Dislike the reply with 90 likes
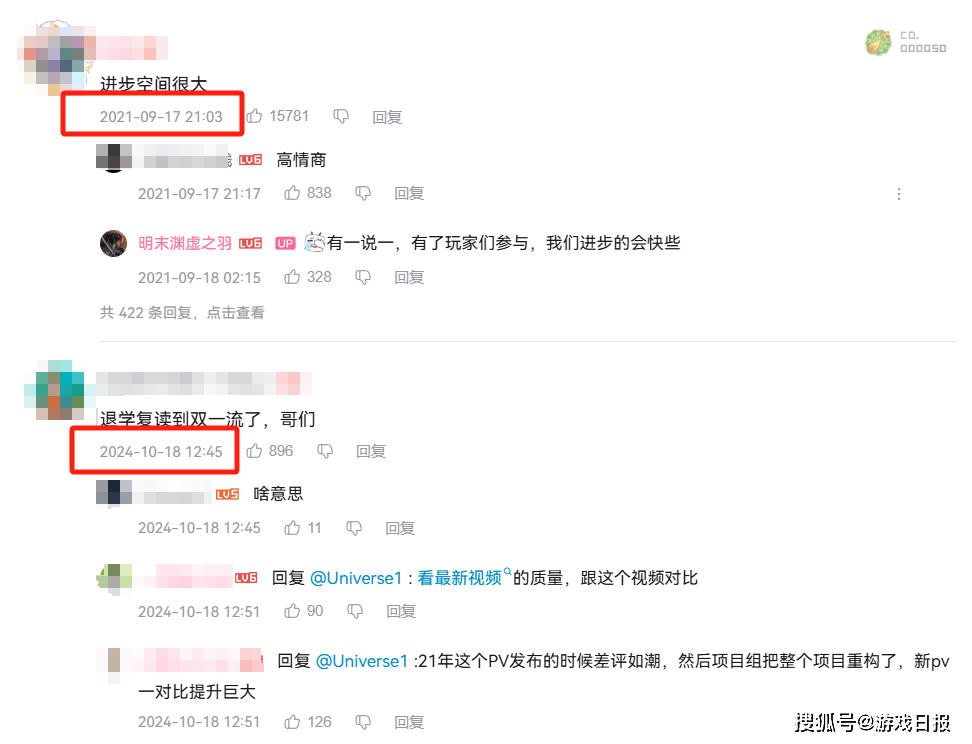Viewport: 972px width, 744px height. pyautogui.click(x=355, y=611)
